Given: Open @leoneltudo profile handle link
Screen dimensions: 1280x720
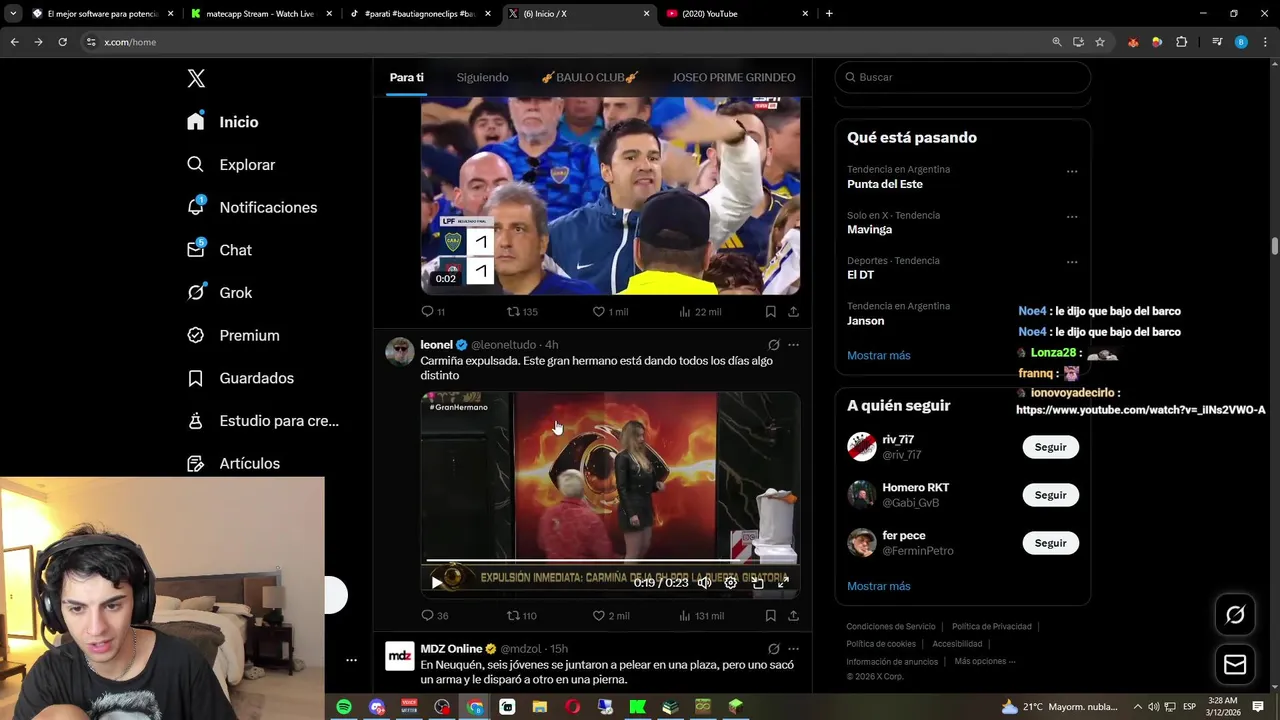Looking at the screenshot, I should click(504, 345).
